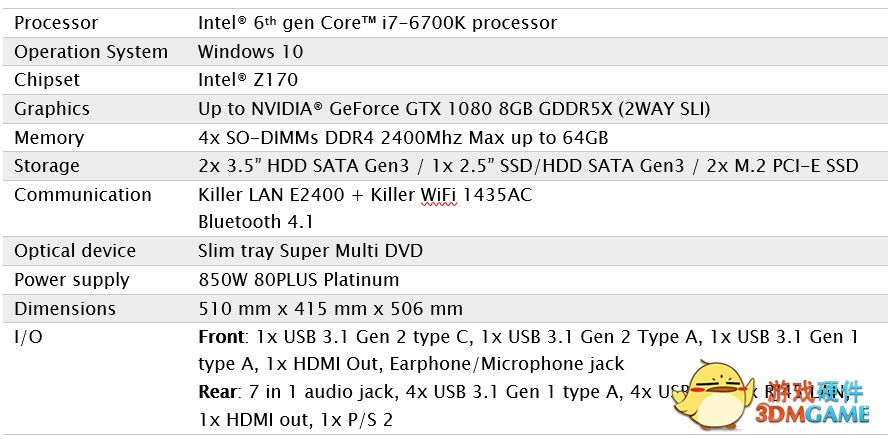Click the underlined WiFi word
The height and width of the screenshot is (441, 892).
tap(439, 195)
